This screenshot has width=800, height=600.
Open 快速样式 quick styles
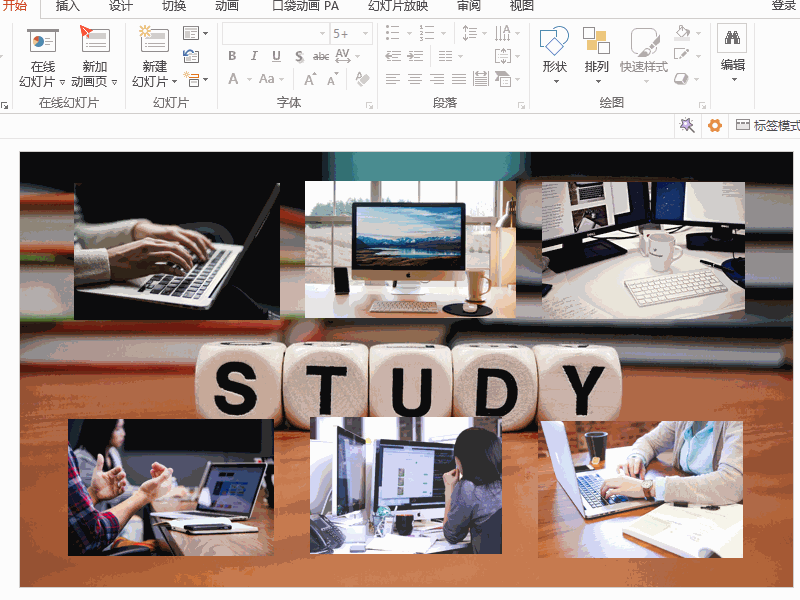[644, 55]
